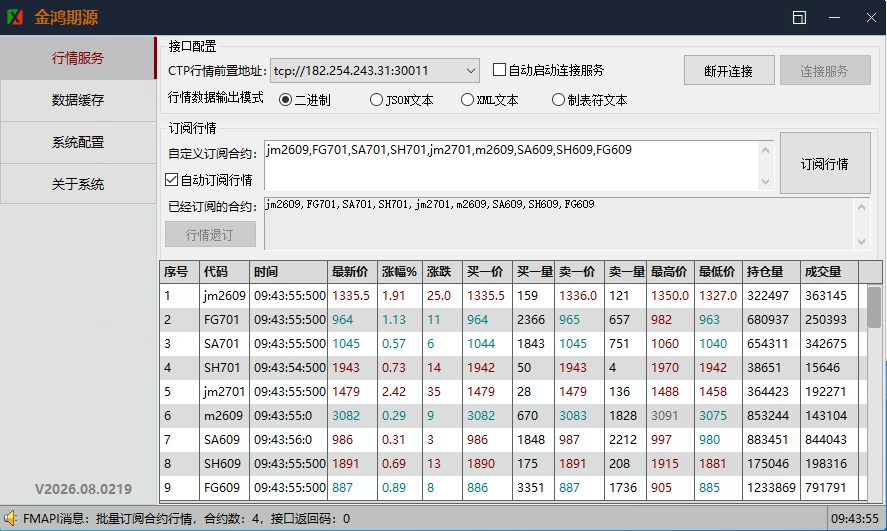
Task: Switch to 系统配置 sidebar tab
Action: (x=77, y=143)
